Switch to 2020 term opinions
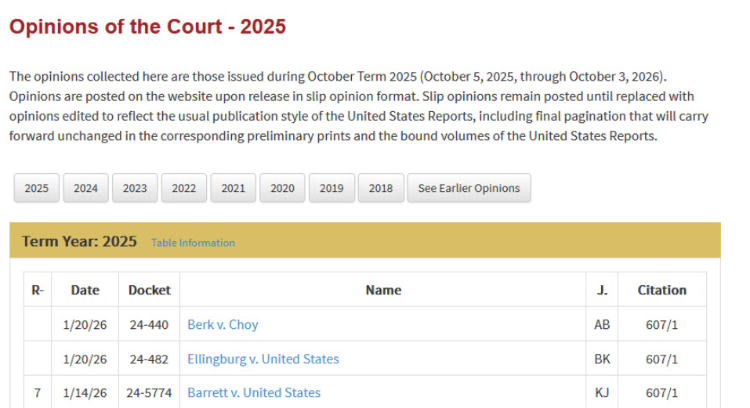Viewport: 750px width, 408px height. [282, 188]
